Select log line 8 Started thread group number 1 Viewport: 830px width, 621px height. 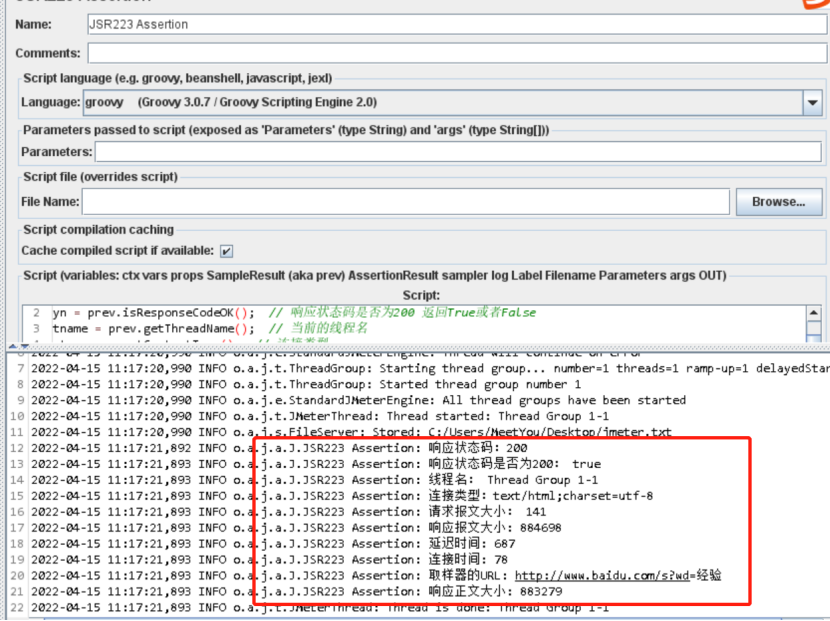coord(305,384)
